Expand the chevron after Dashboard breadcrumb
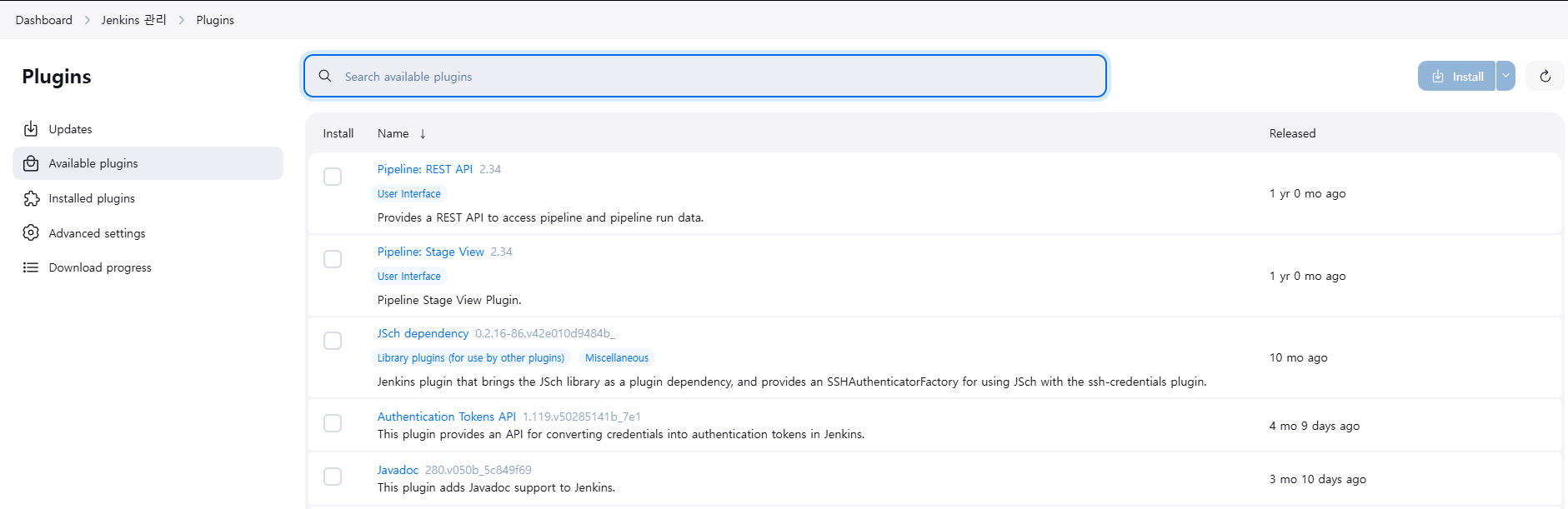 click(x=87, y=20)
